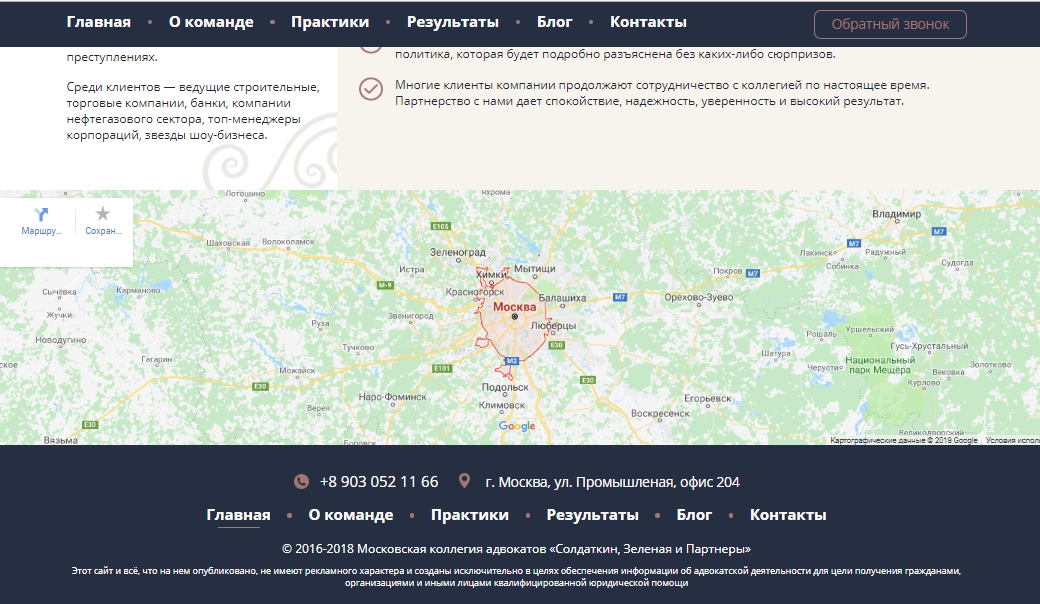1040x604 pixels.
Task: Click the 'Орехово-Зуево' label on the map
Action: [699, 298]
